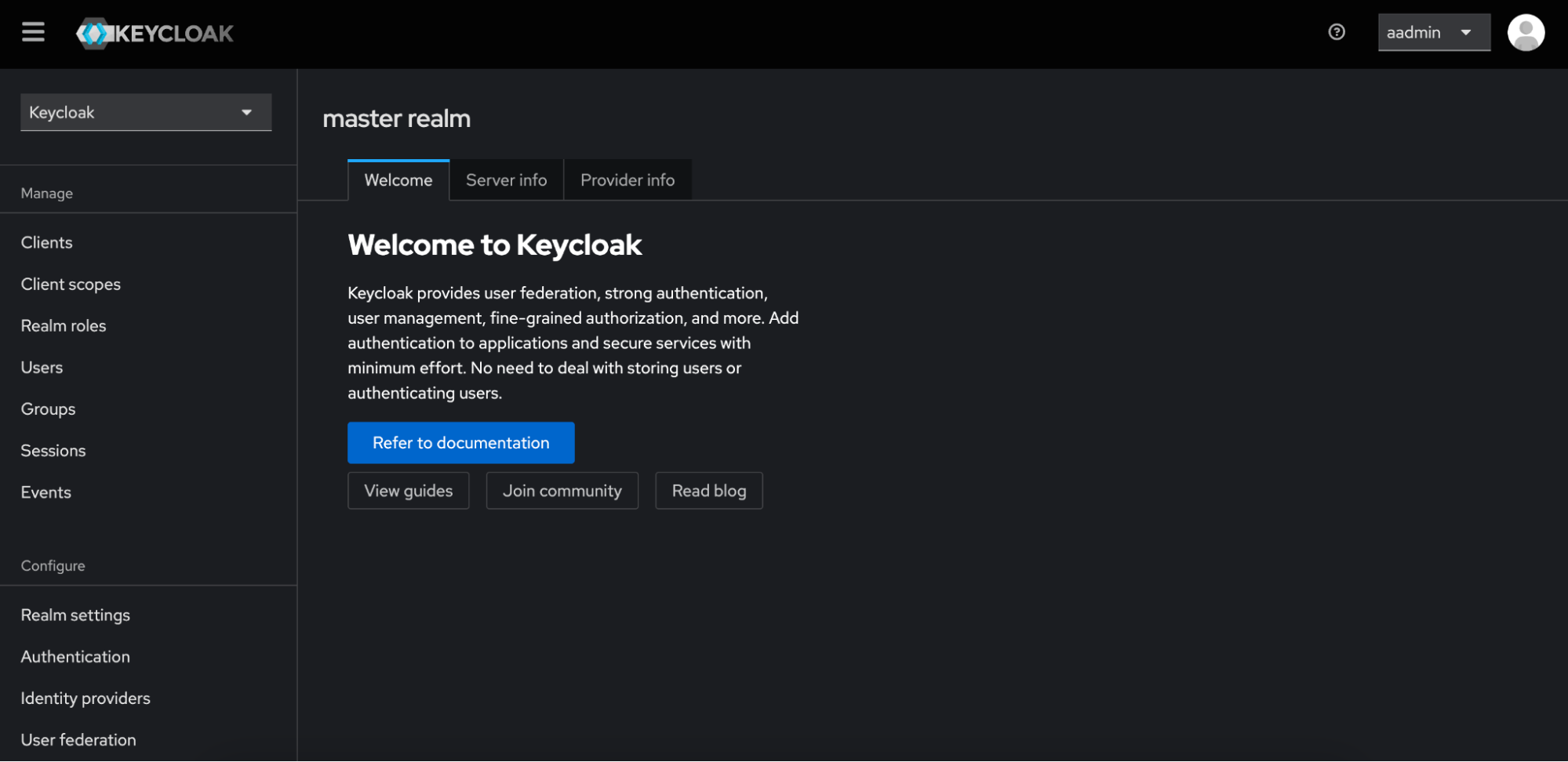Switch to the Provider info tab

point(628,180)
